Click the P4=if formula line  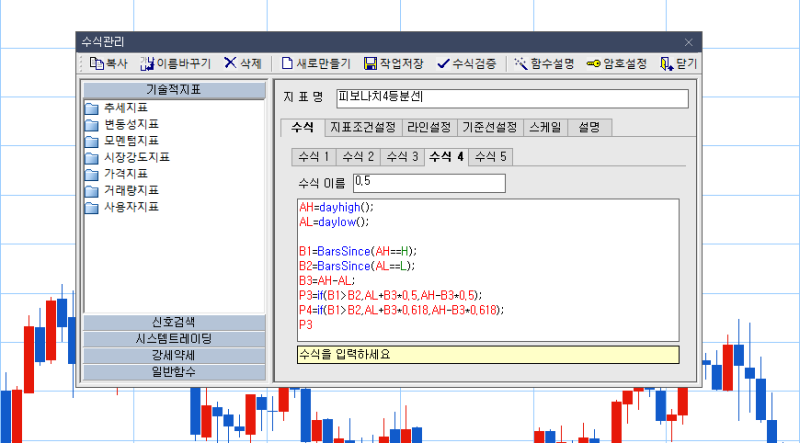(x=402, y=310)
